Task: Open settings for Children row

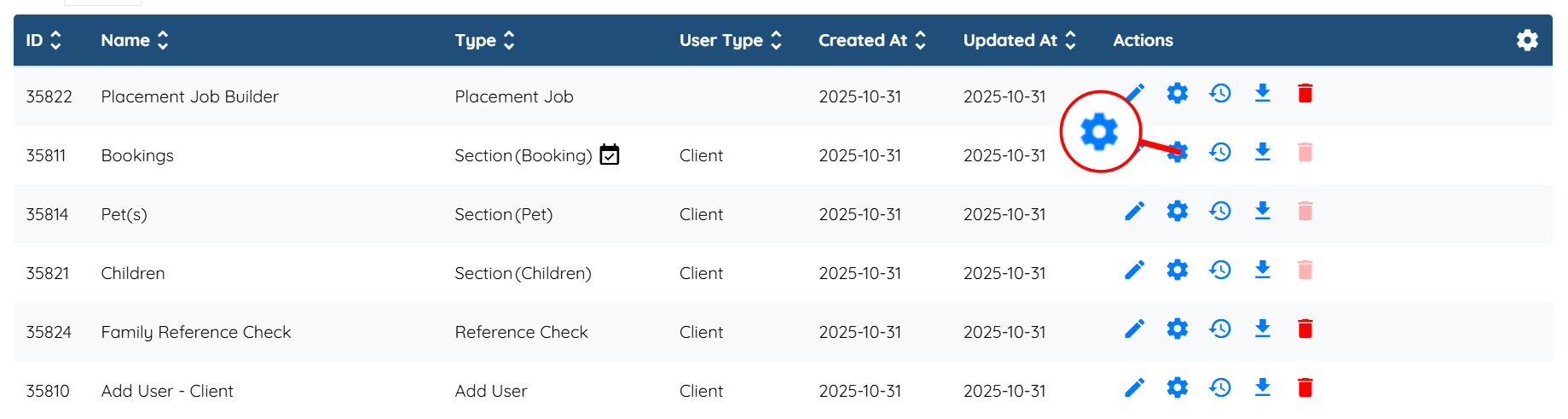Action: tap(1177, 271)
